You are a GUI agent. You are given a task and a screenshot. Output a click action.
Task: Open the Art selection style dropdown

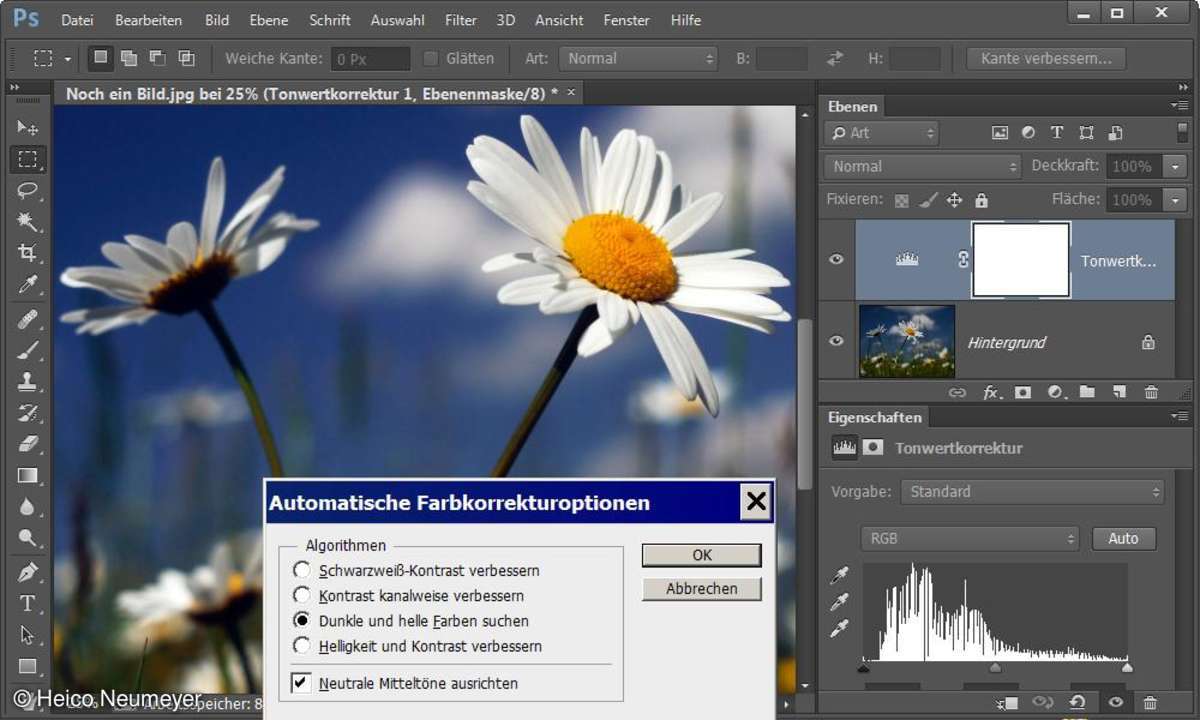(638, 58)
